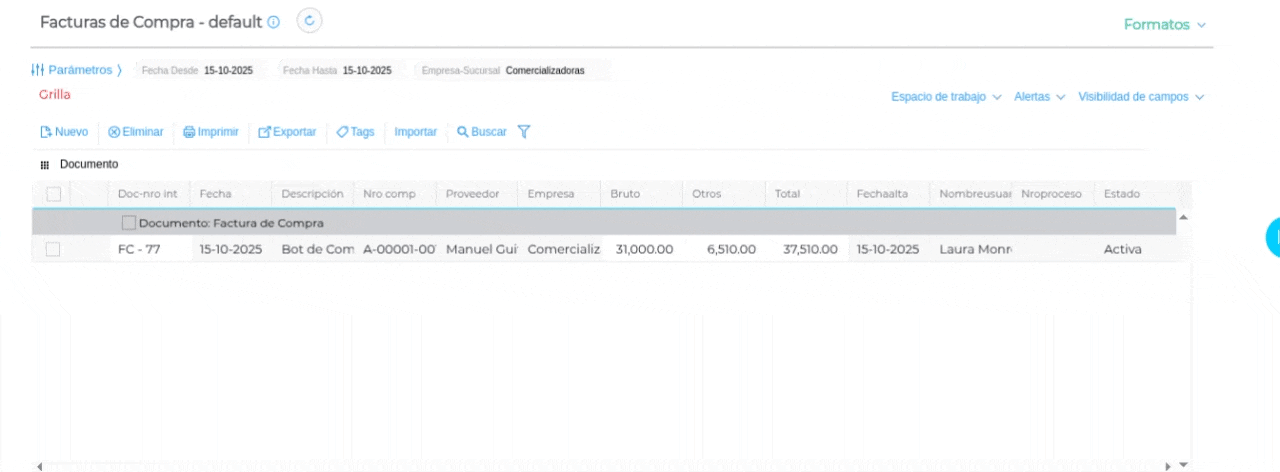The width and height of the screenshot is (1280, 472).
Task: Open the funnel filter icon
Action: point(524,132)
